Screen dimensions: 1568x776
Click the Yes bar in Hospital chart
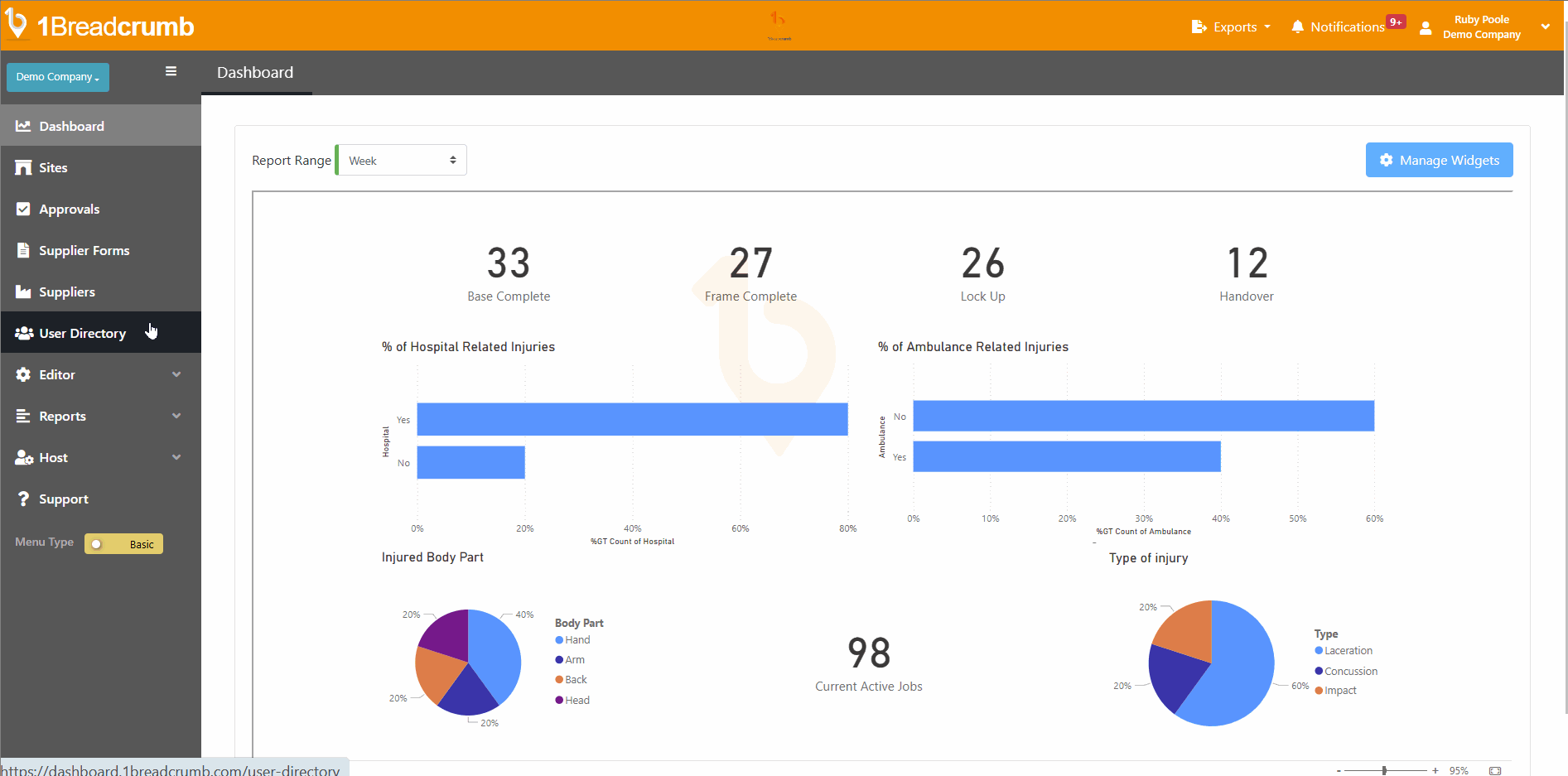632,419
